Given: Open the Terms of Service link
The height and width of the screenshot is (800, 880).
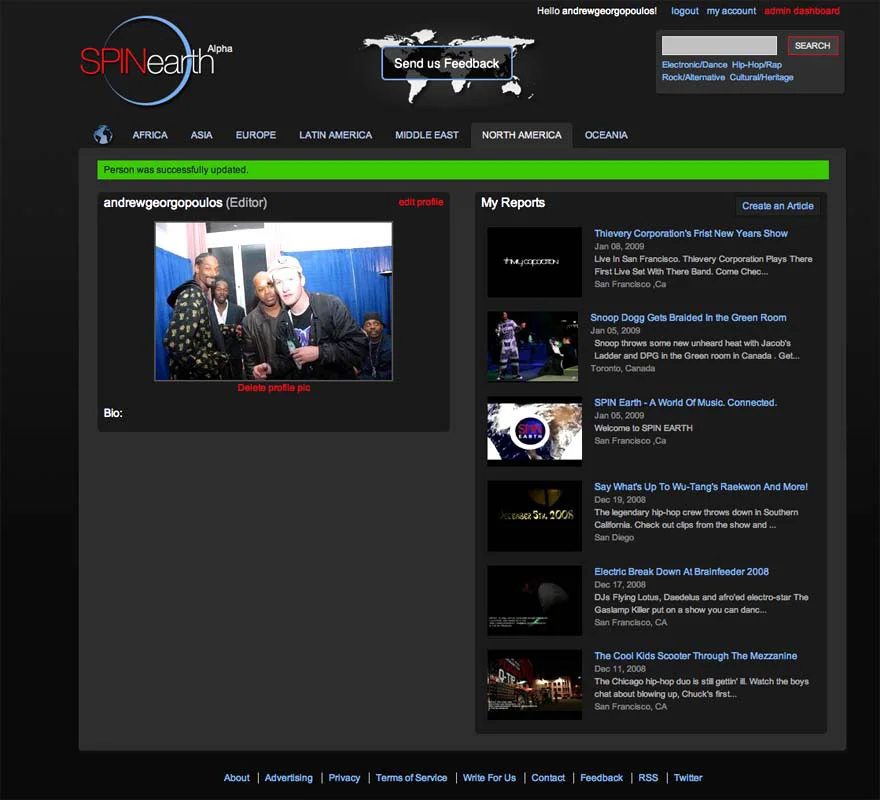Looking at the screenshot, I should tap(411, 778).
